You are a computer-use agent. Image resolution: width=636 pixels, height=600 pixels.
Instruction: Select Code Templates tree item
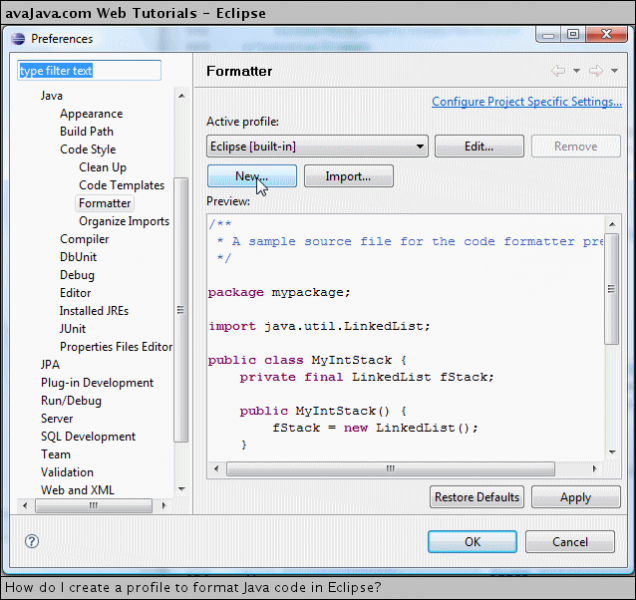point(121,185)
